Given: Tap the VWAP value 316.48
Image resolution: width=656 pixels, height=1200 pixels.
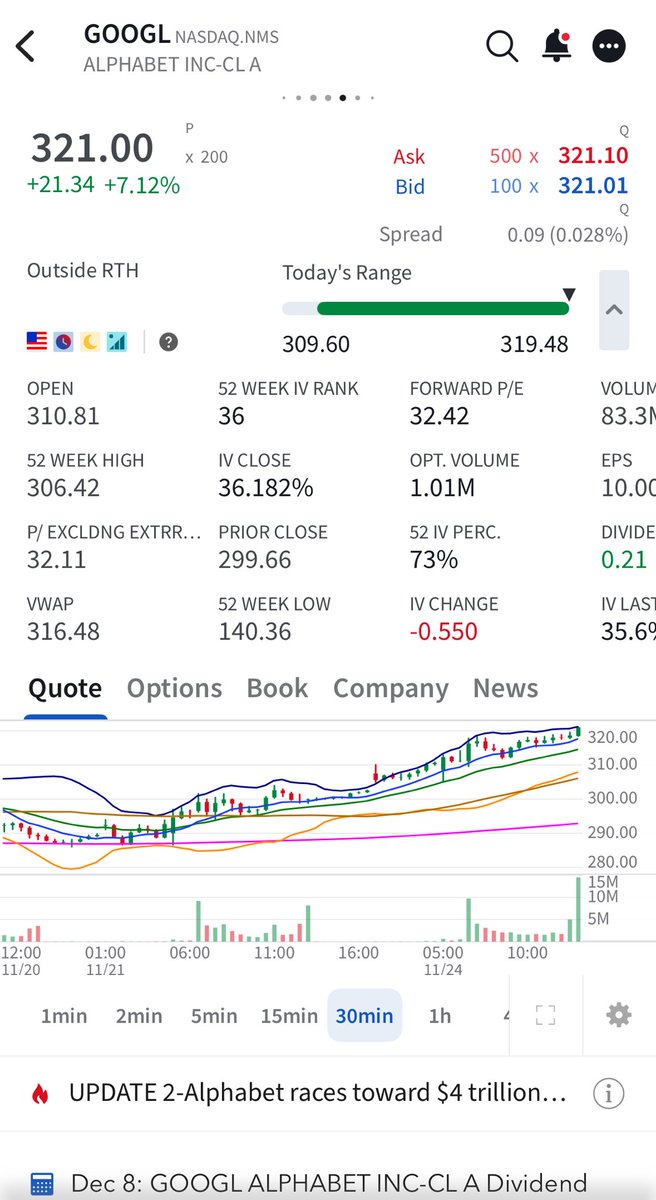Looking at the screenshot, I should click(63, 632).
